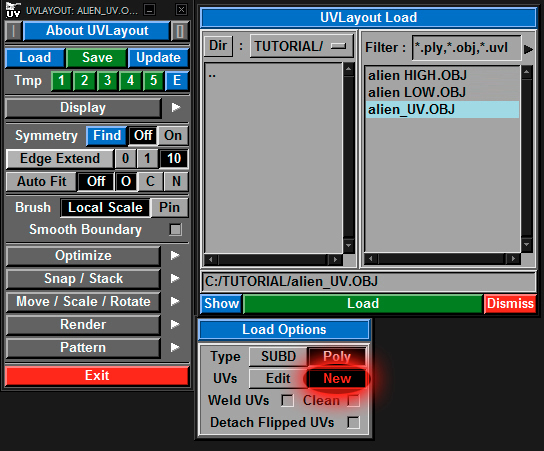Click the green Load button in Load dialog
Viewport: 544px width, 451px height.
[x=363, y=304]
